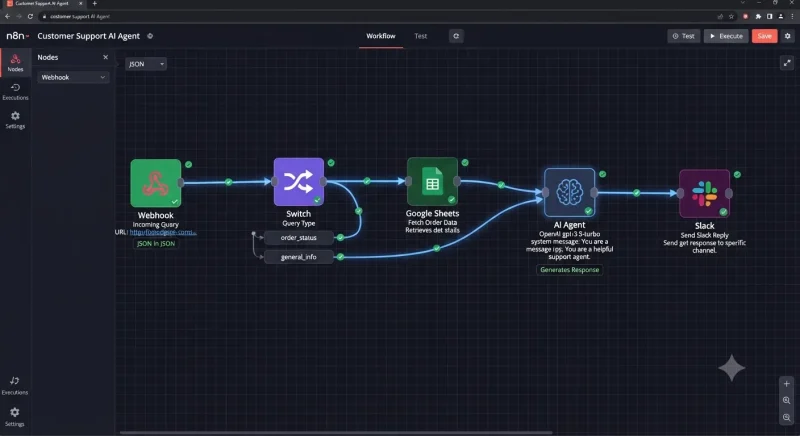
Task: Select Customer Support AI Agent browser tab
Action: click(44, 4)
